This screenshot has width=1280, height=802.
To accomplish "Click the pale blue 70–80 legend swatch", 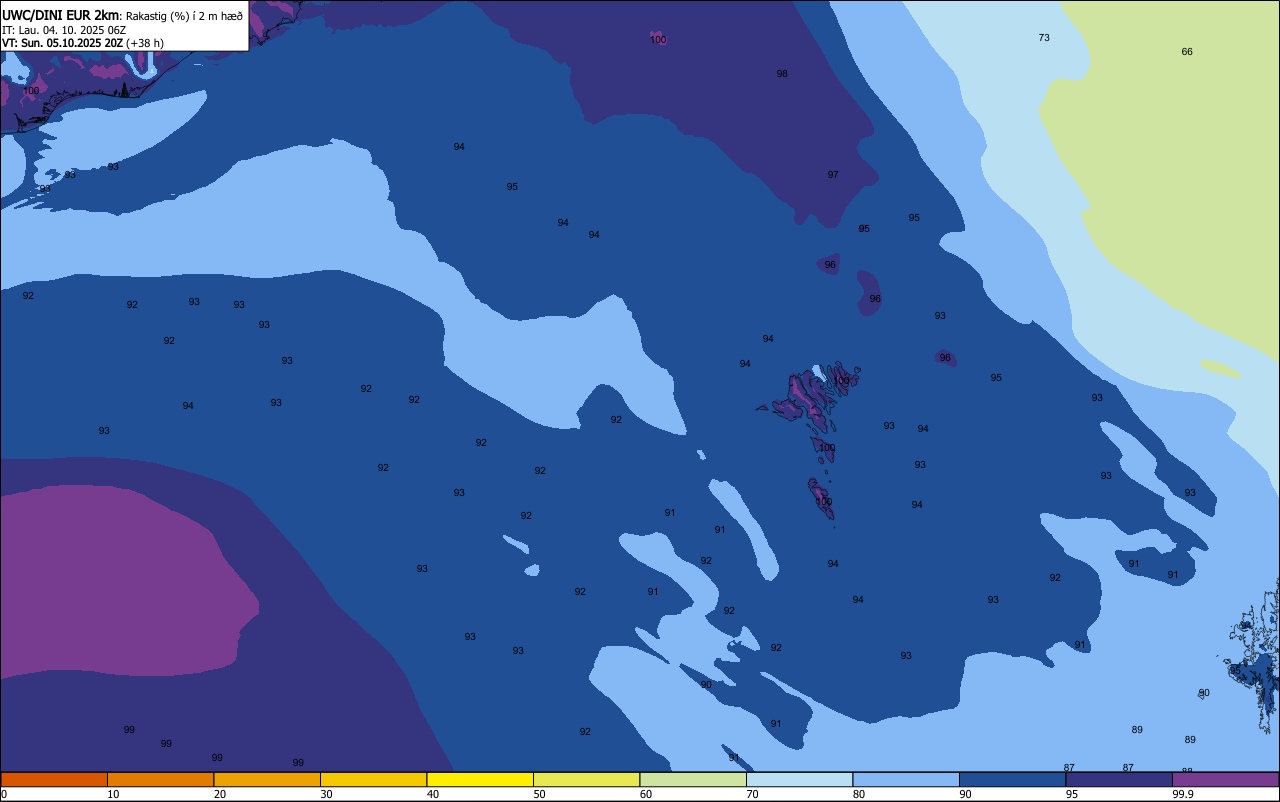I will click(x=799, y=779).
